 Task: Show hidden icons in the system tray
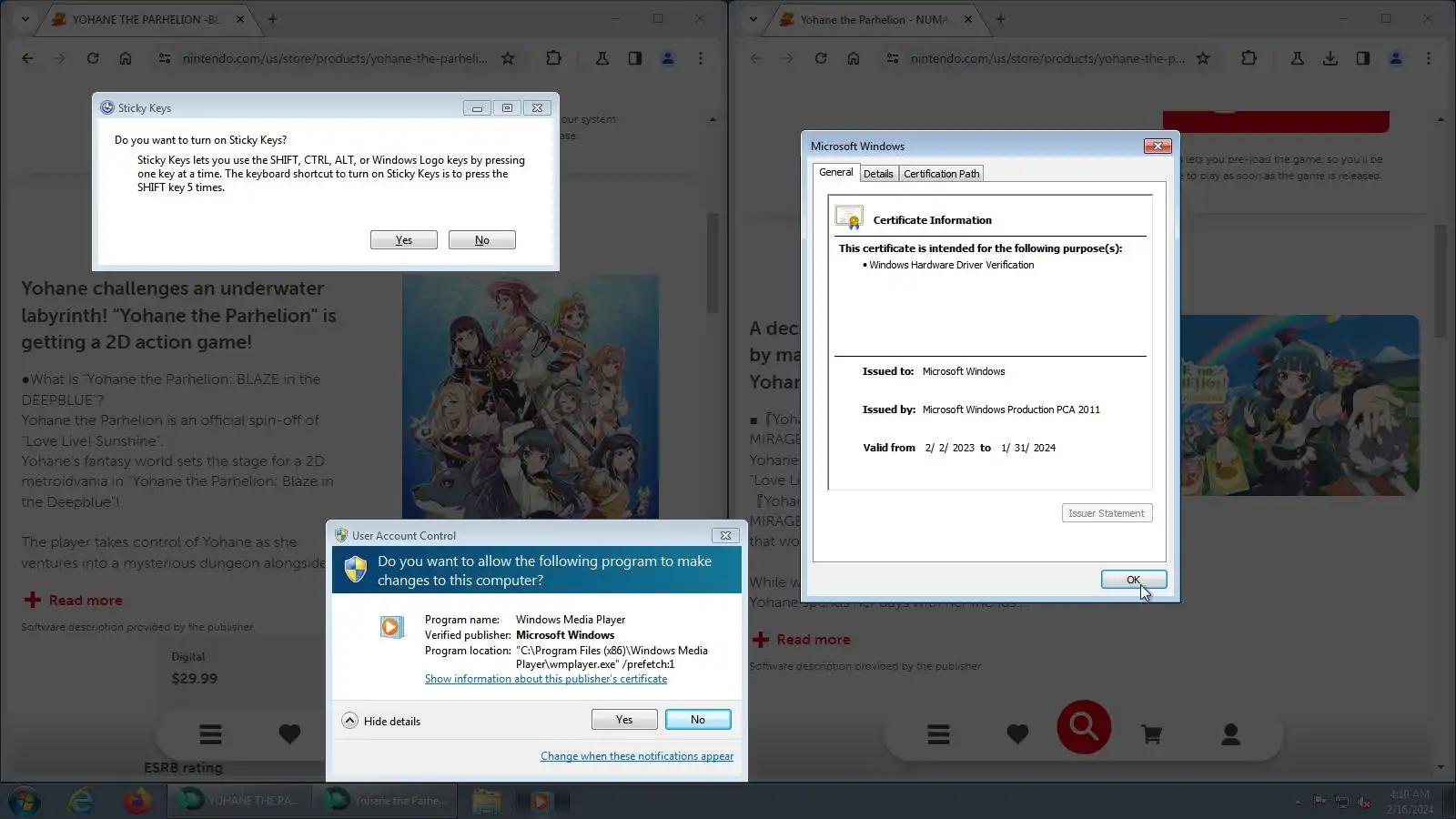[1298, 802]
